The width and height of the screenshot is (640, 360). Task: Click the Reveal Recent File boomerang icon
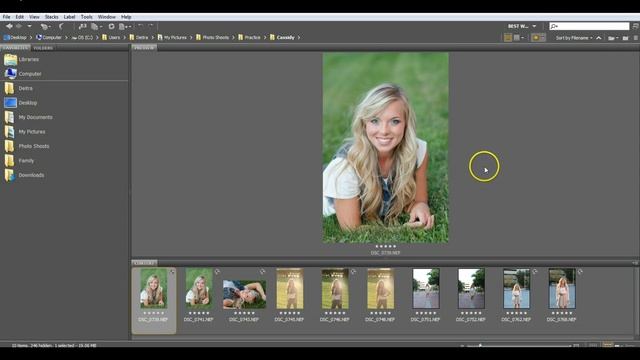(61, 26)
